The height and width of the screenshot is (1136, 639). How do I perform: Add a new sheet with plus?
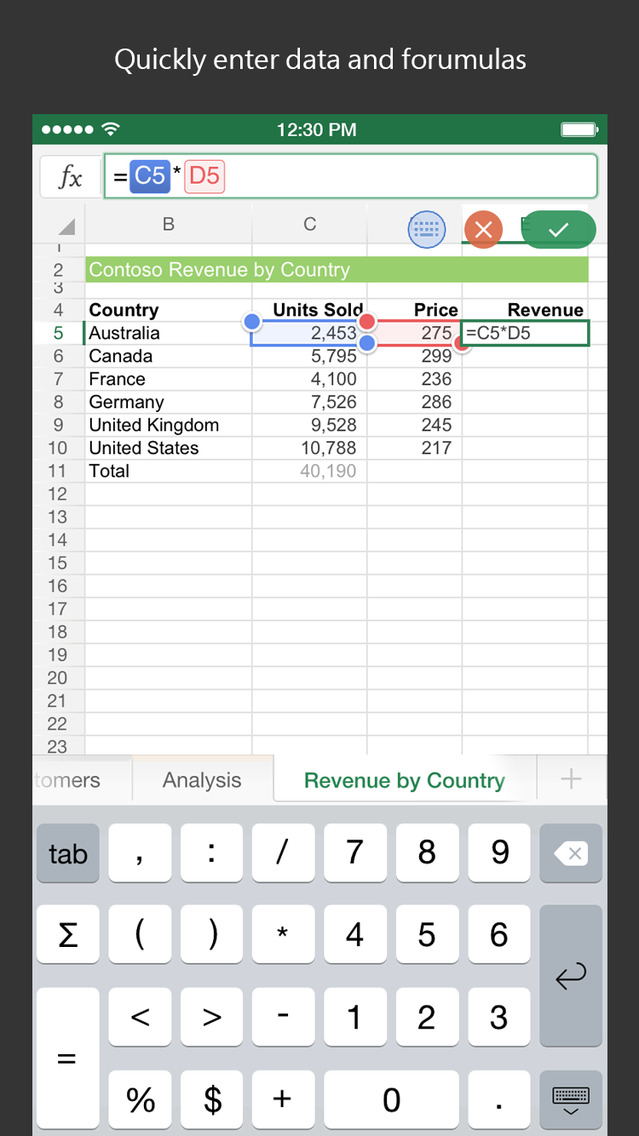click(x=571, y=780)
